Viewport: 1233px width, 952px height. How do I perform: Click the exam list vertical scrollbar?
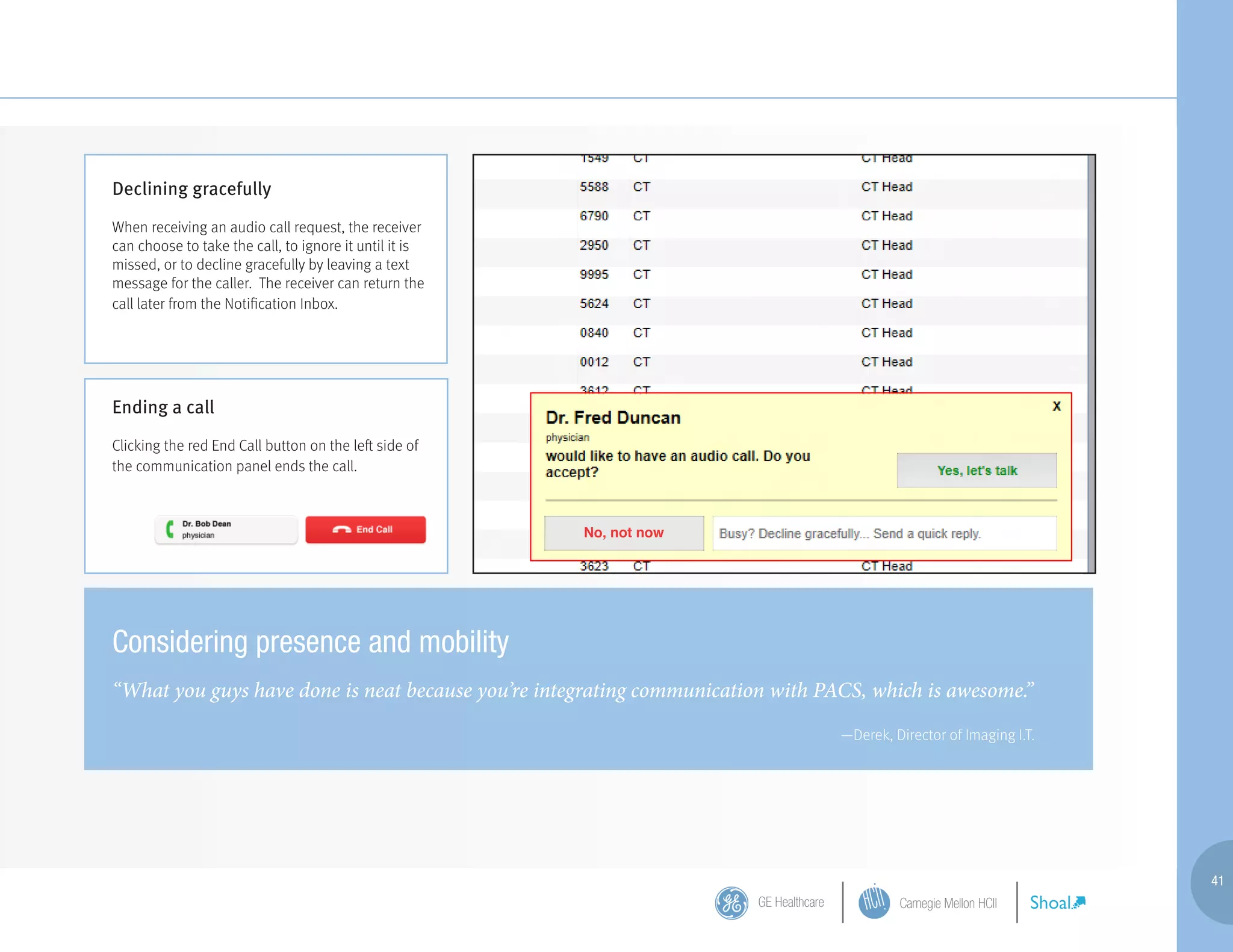pos(1090,271)
